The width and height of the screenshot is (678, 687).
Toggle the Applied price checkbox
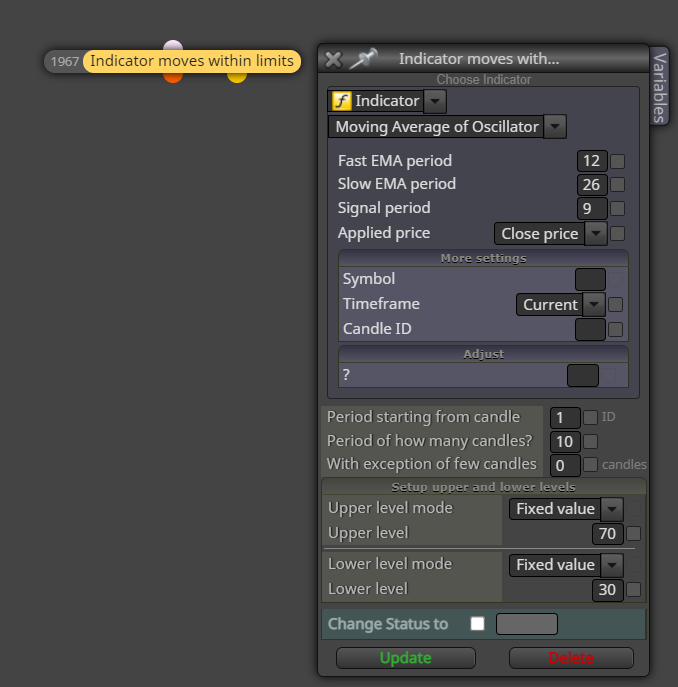click(x=618, y=234)
